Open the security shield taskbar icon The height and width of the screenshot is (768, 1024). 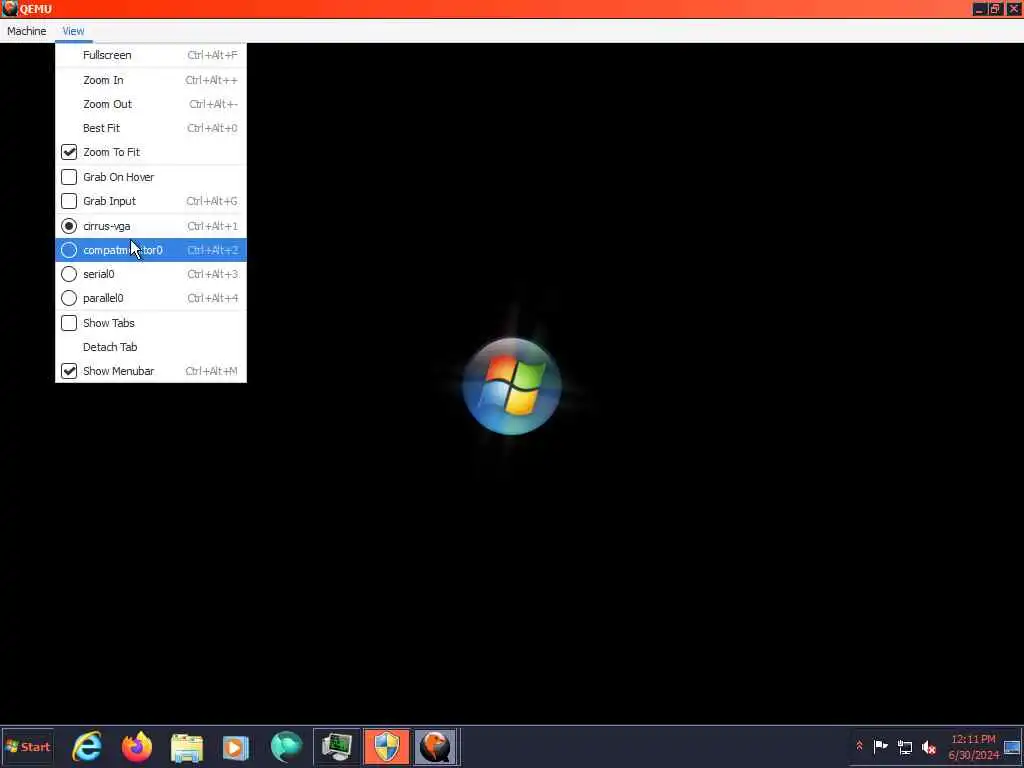point(387,747)
